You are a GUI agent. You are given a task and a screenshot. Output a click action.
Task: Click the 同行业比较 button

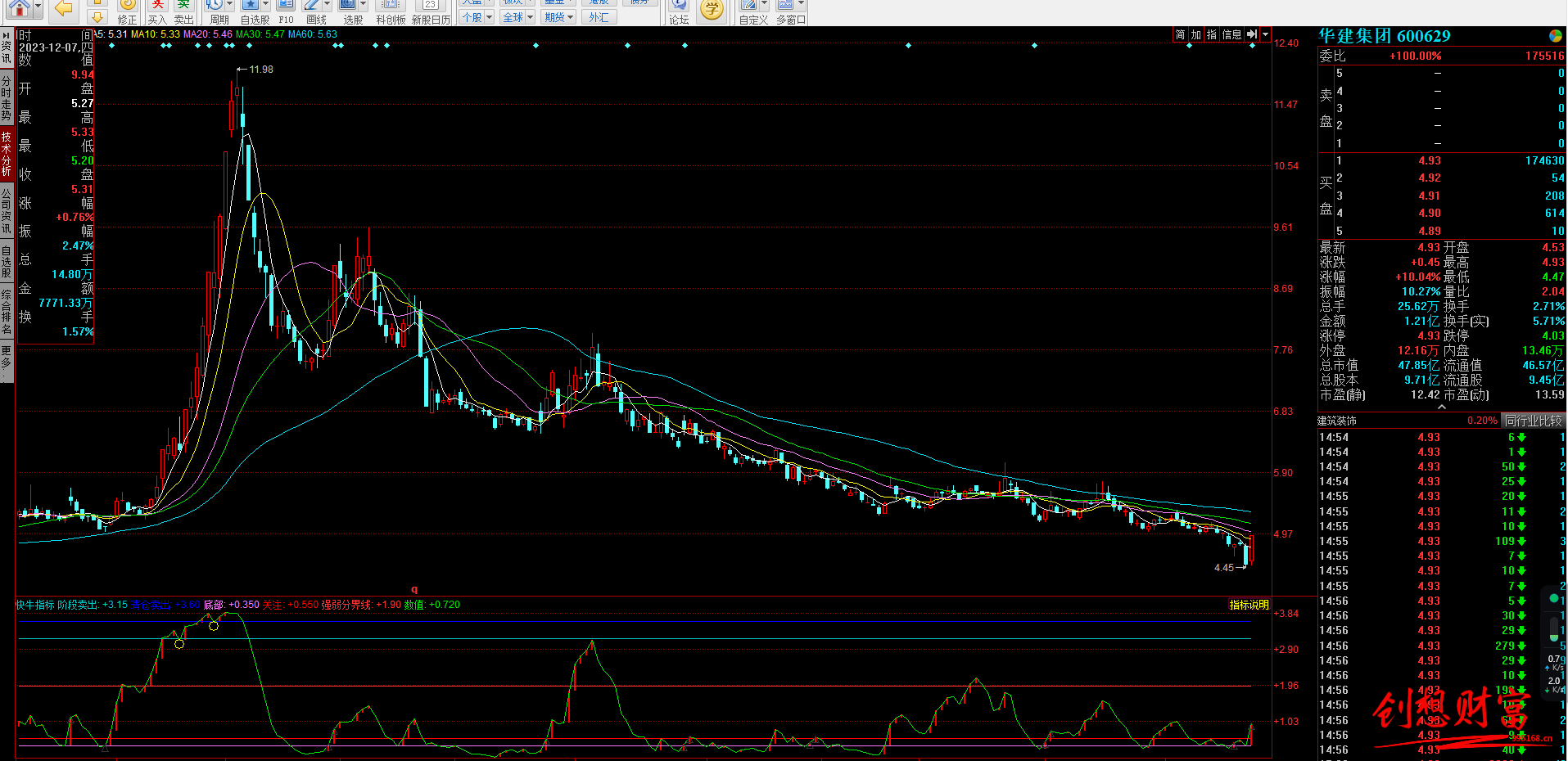coord(1533,421)
